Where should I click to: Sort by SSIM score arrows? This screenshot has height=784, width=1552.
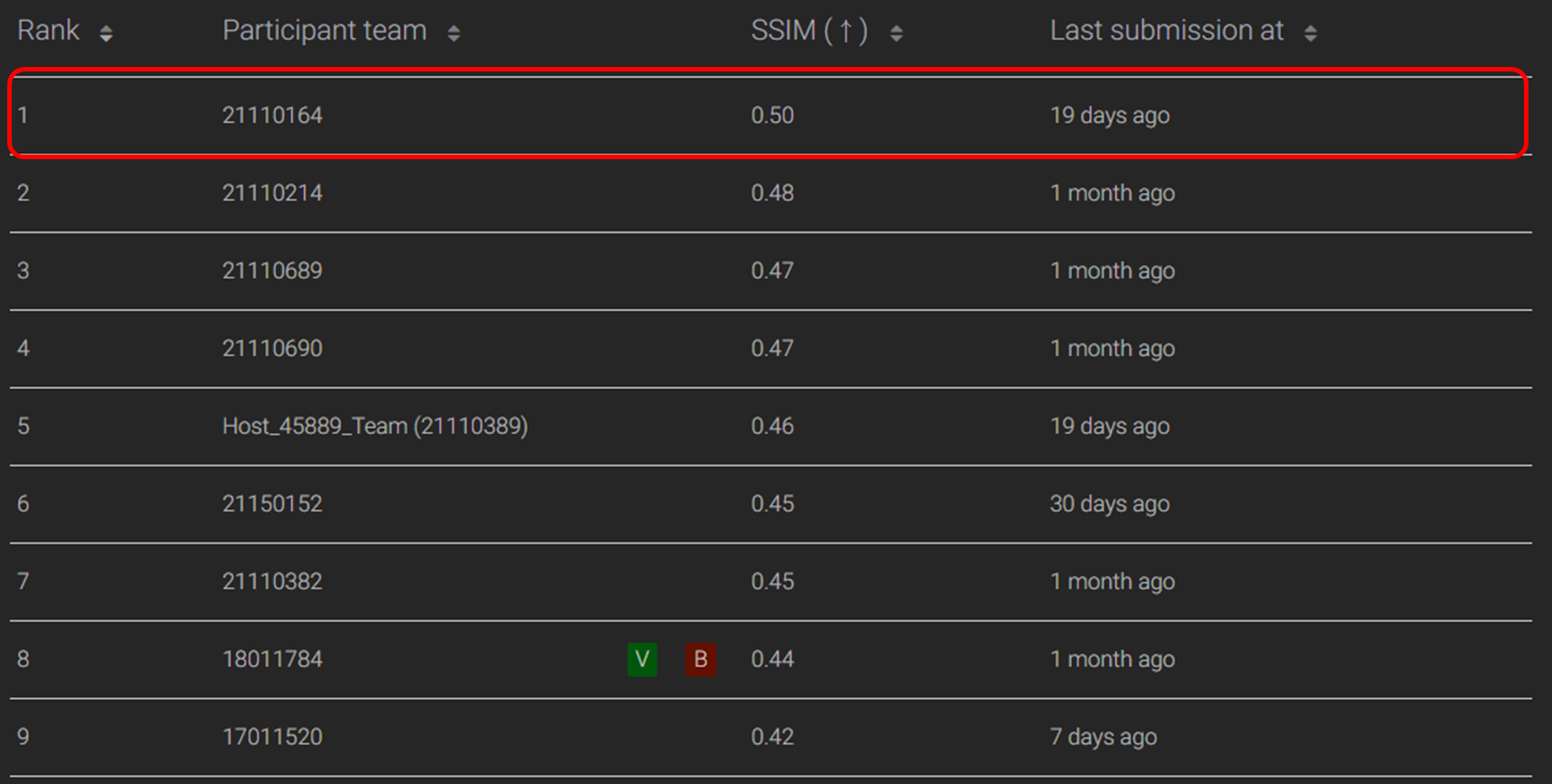pyautogui.click(x=896, y=33)
